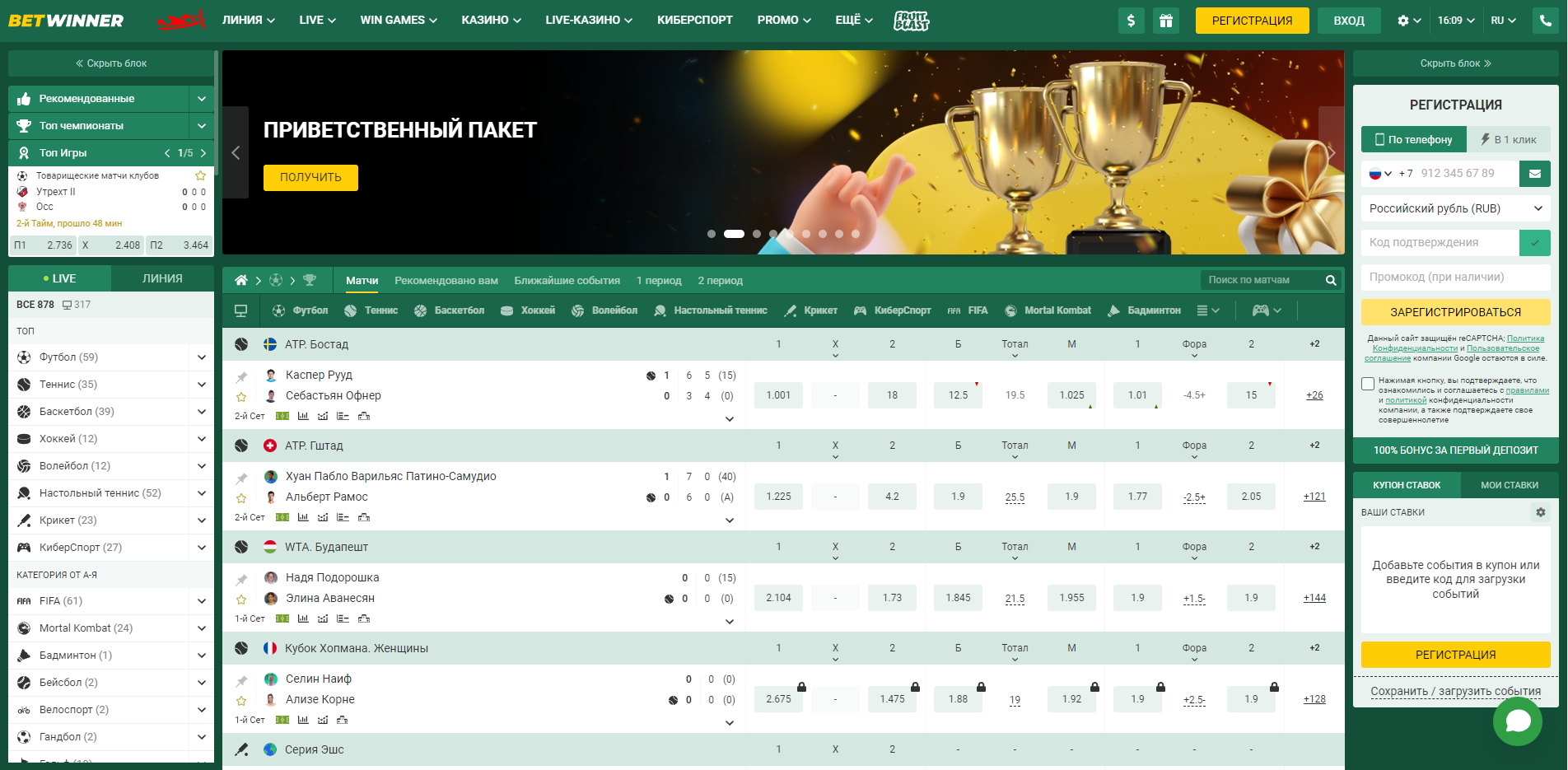Focus the Промокод input field
This screenshot has width=1568, height=770.
tap(1455, 278)
